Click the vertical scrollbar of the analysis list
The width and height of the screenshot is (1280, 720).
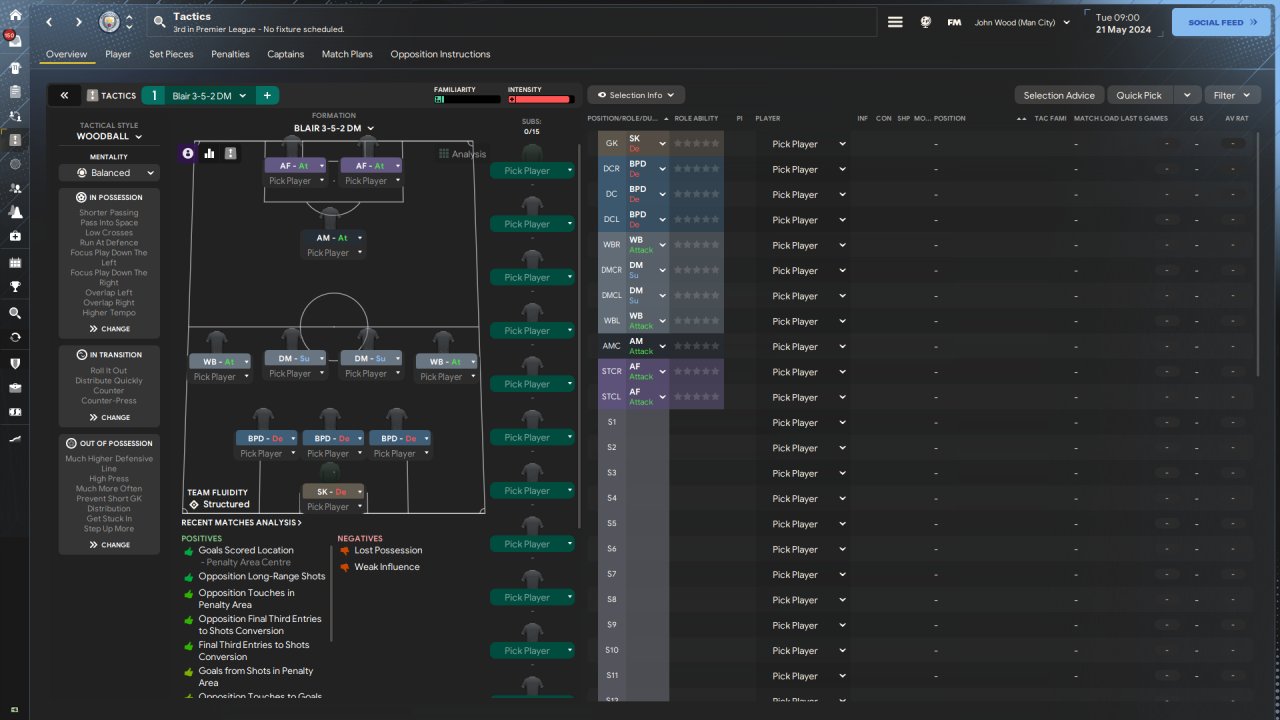pos(330,592)
